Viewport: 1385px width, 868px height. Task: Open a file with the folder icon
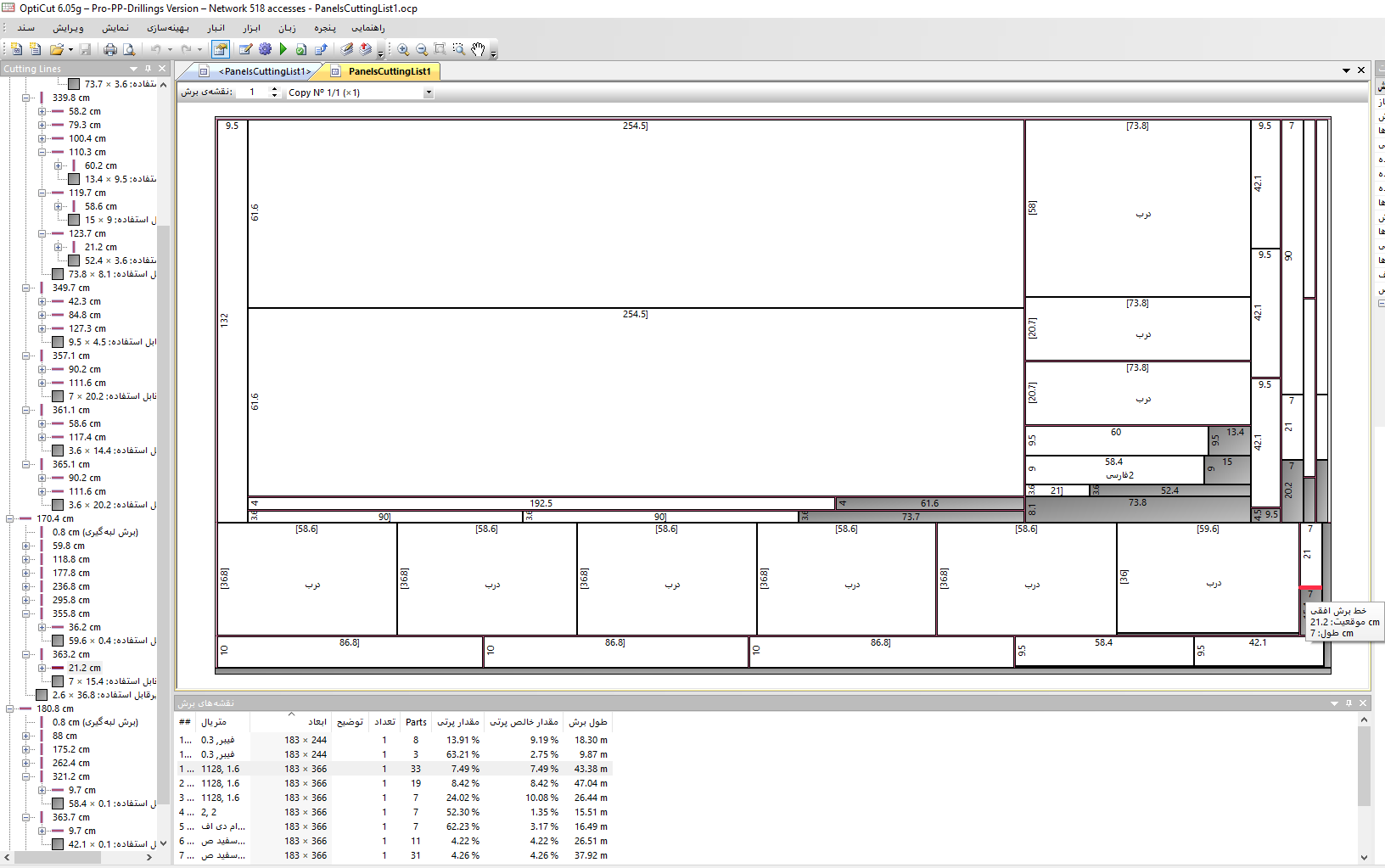point(56,49)
